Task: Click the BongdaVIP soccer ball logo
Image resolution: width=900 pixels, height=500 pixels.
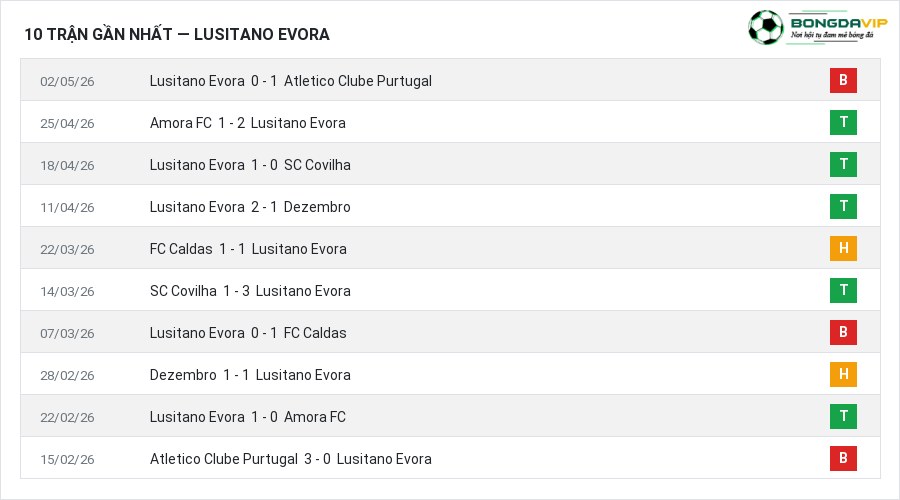Action: (x=765, y=28)
